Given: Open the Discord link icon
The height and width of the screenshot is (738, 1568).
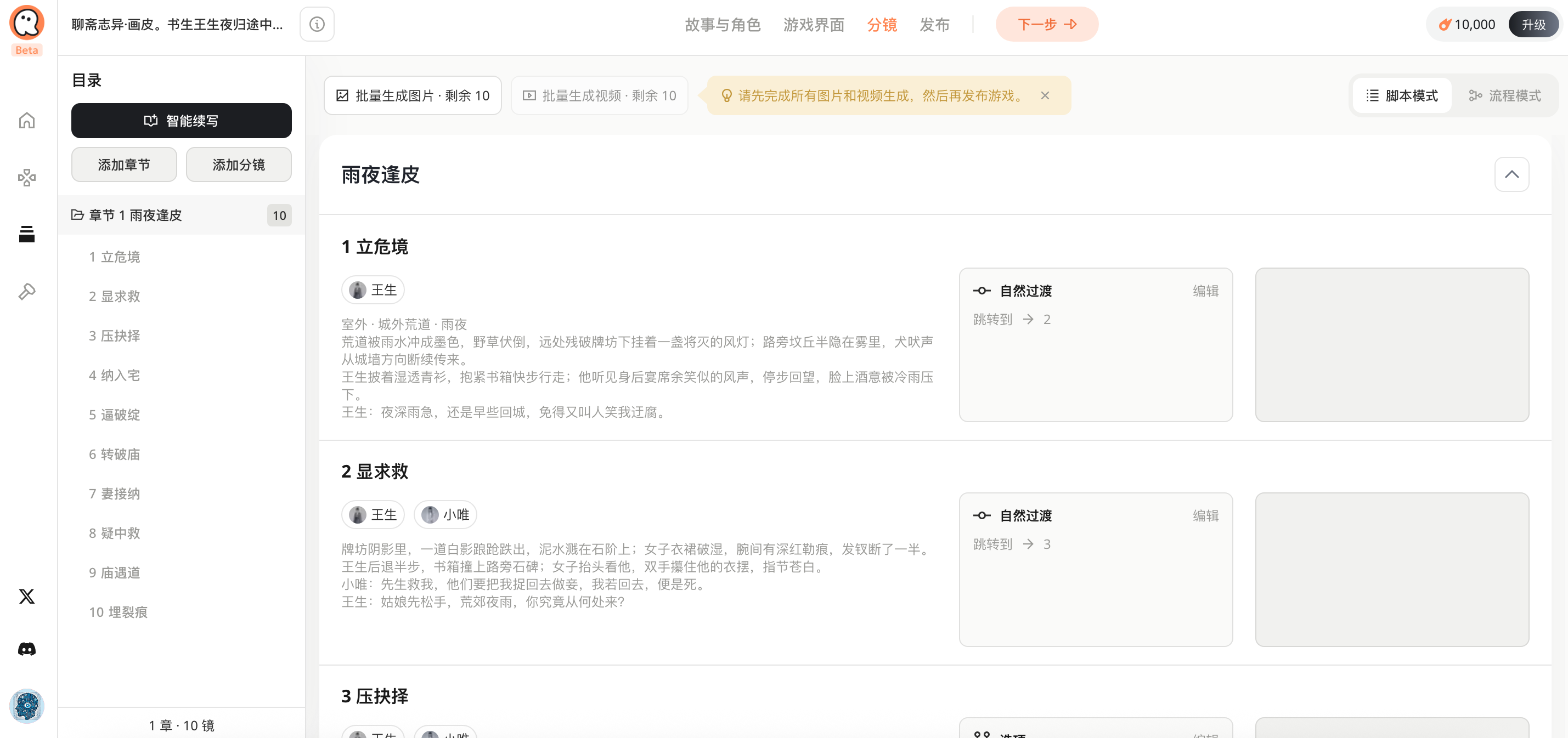Looking at the screenshot, I should click(x=27, y=649).
